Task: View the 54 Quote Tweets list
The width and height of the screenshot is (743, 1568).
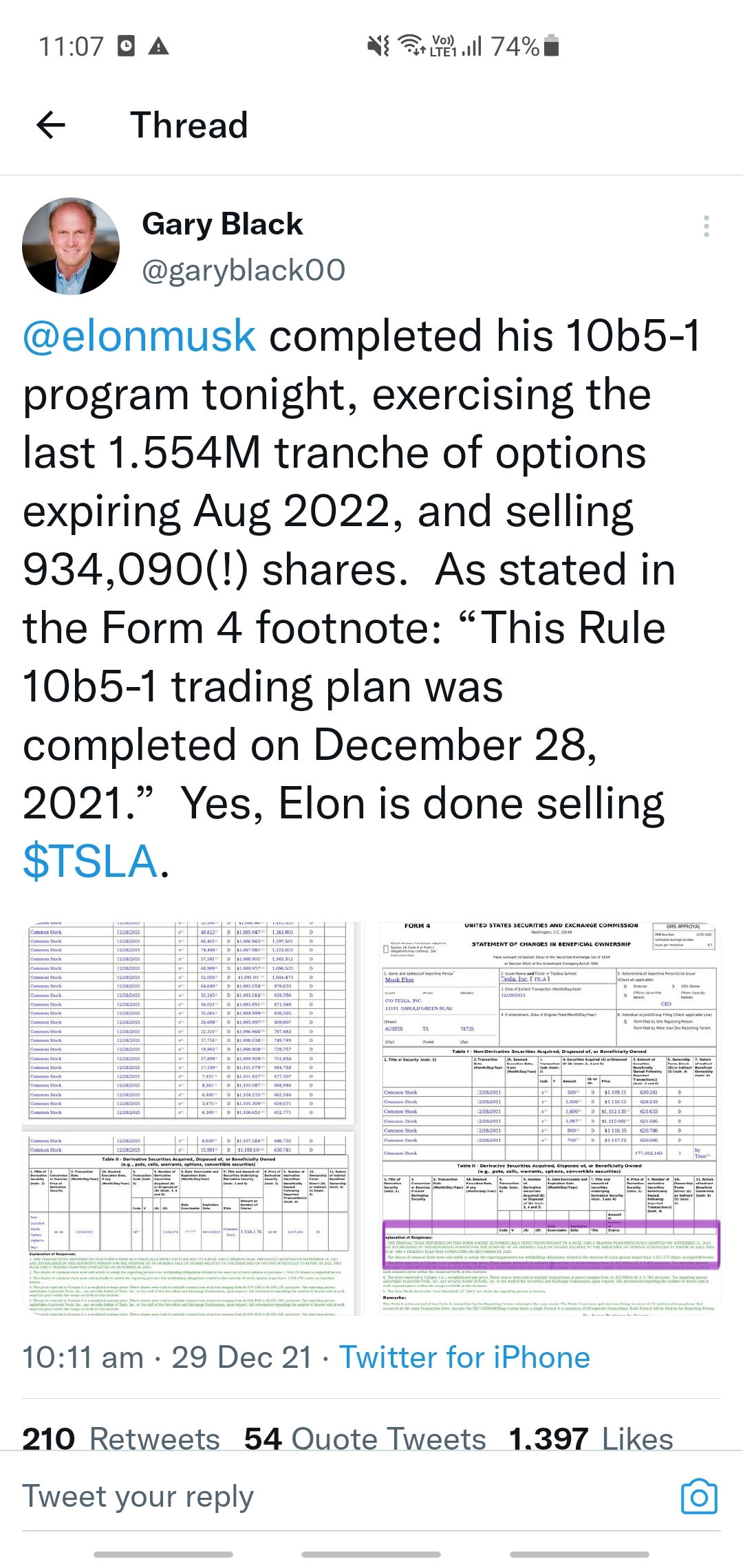Action: click(365, 1439)
